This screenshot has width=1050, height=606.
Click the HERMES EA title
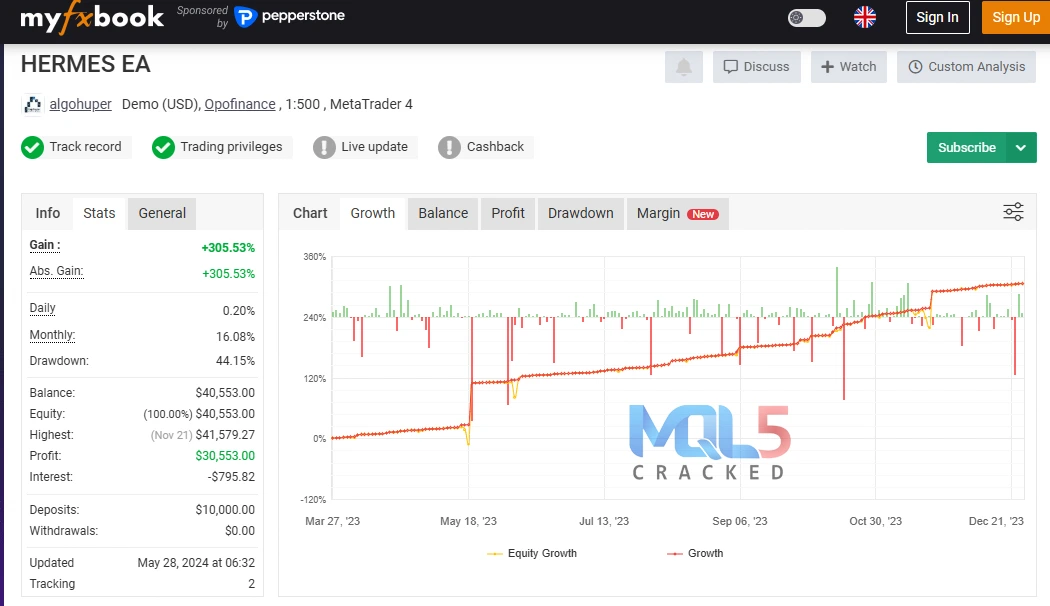pyautogui.click(x=86, y=64)
